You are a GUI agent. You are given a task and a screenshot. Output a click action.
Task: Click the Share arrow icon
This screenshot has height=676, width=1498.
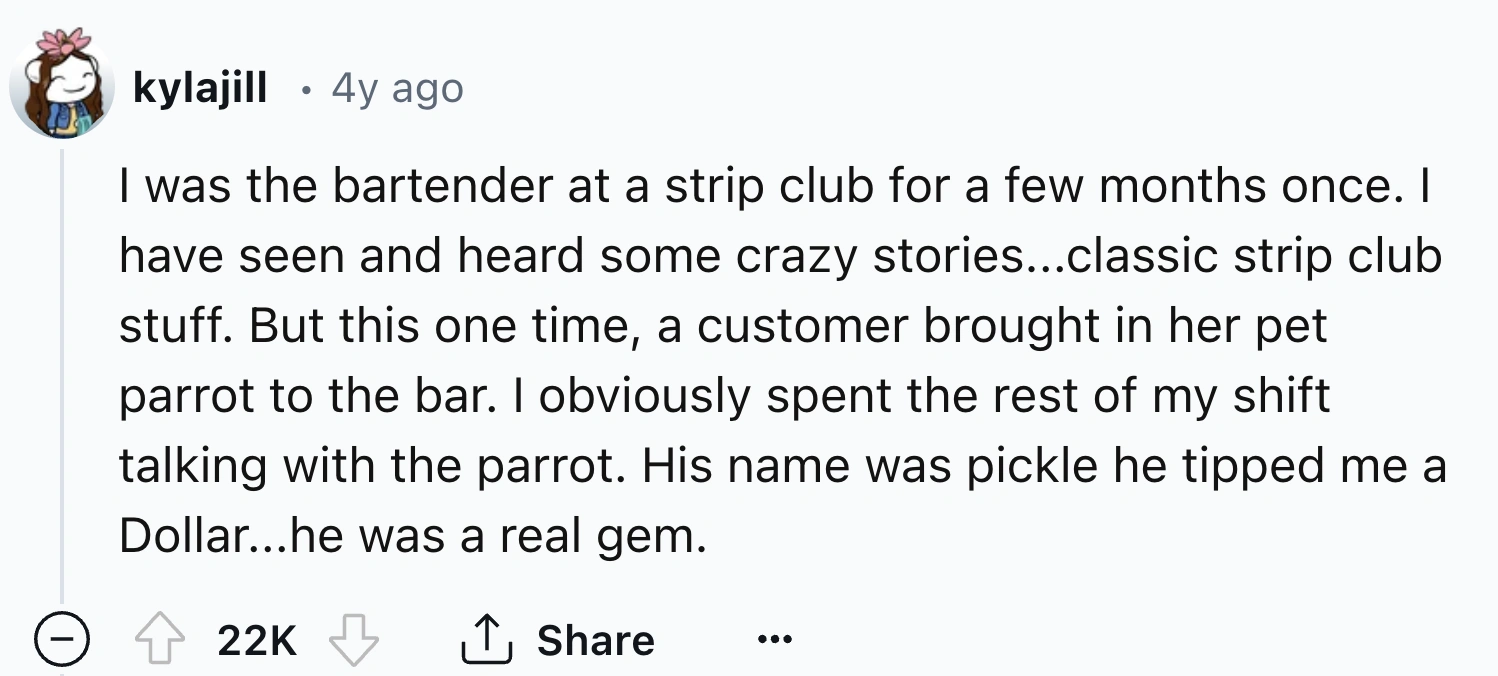point(488,638)
